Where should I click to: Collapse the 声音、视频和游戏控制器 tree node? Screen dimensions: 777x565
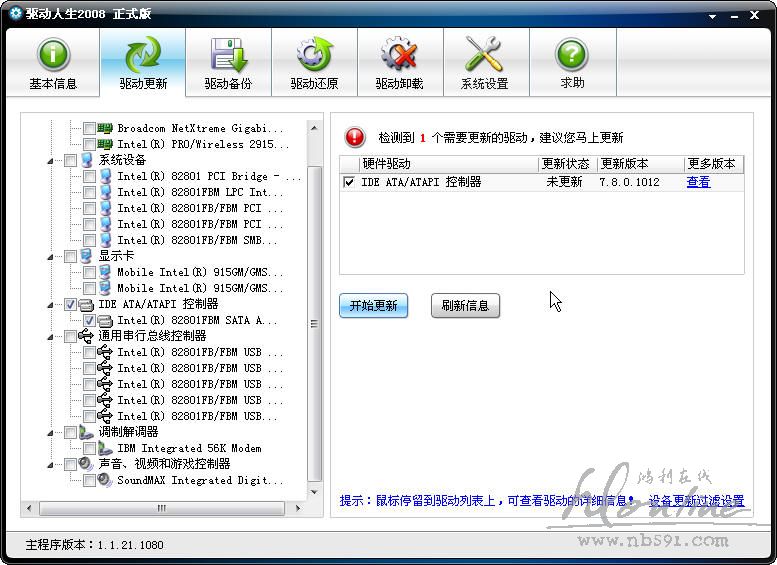click(51, 465)
